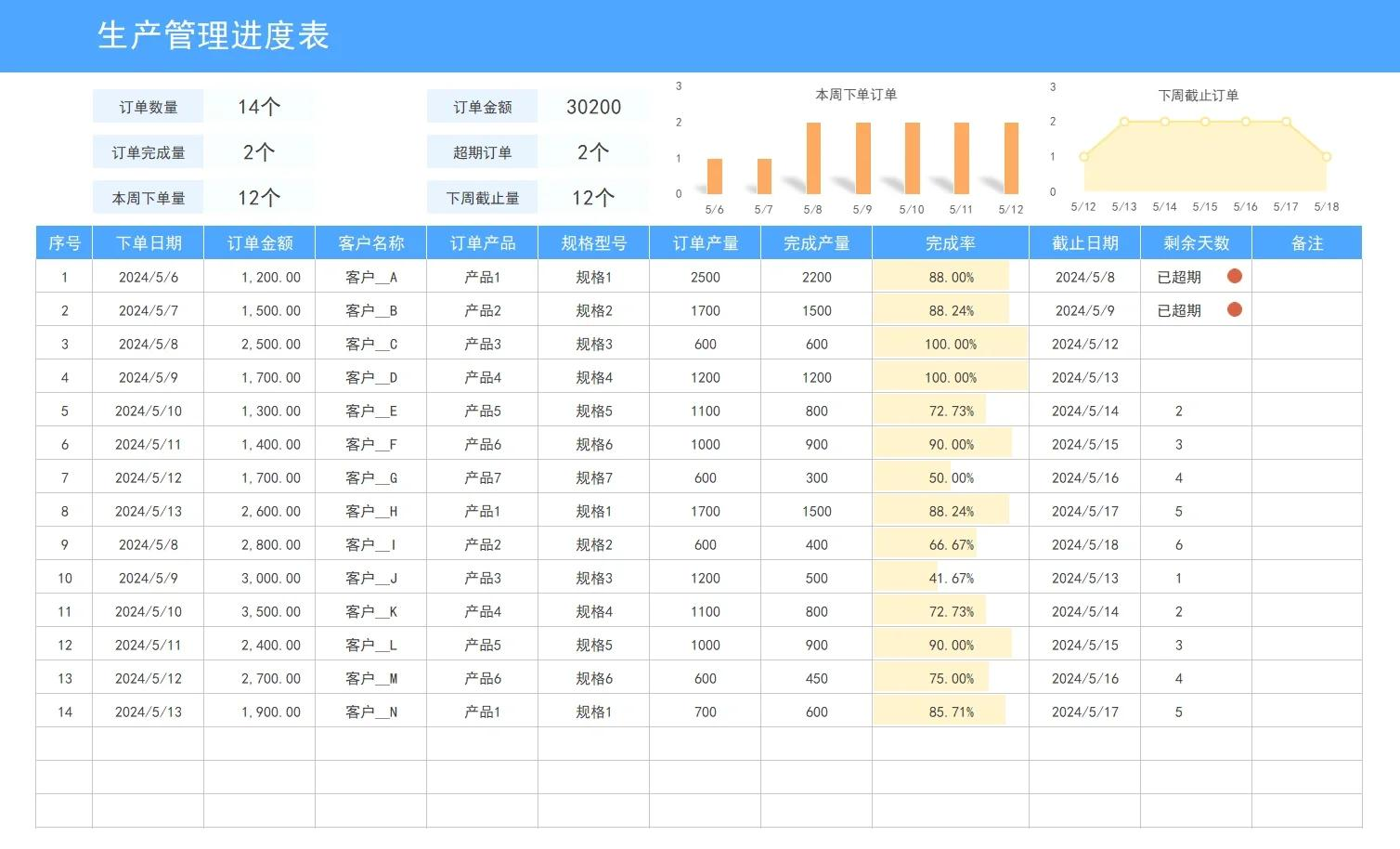
Task: Select the 下单日期 header cell
Action: pos(148,243)
